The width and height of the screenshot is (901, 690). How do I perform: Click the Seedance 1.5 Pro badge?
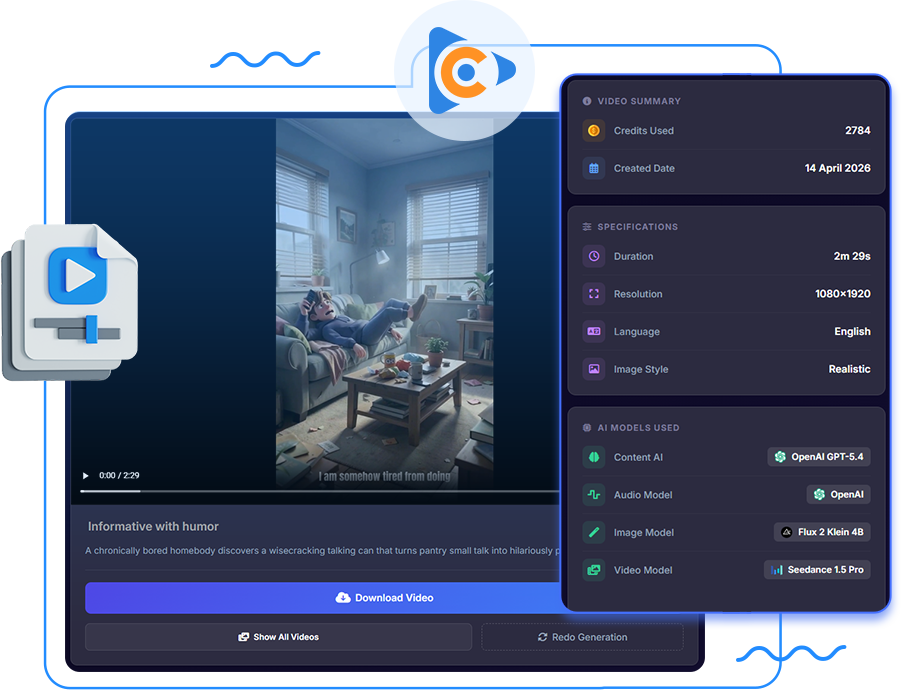[817, 570]
